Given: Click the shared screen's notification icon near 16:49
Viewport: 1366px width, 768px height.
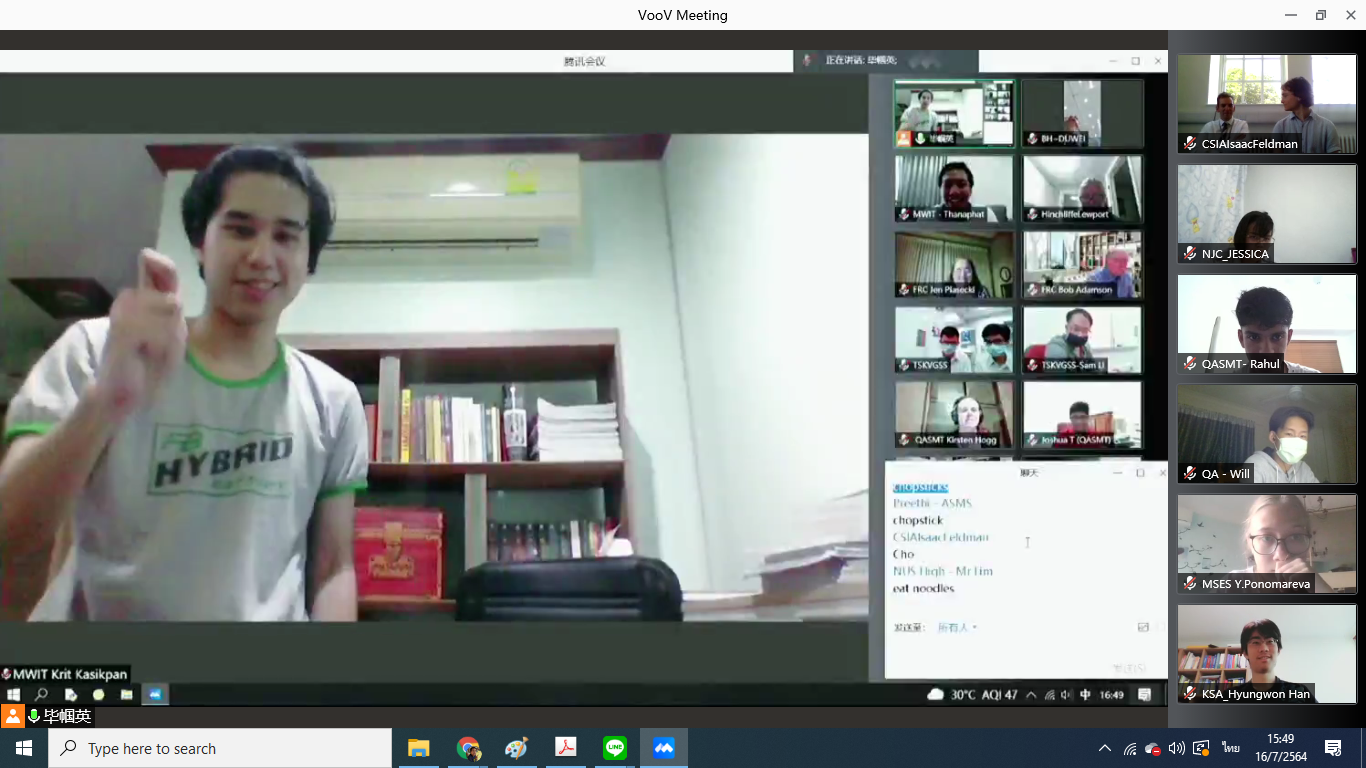Looking at the screenshot, I should click(x=1145, y=694).
